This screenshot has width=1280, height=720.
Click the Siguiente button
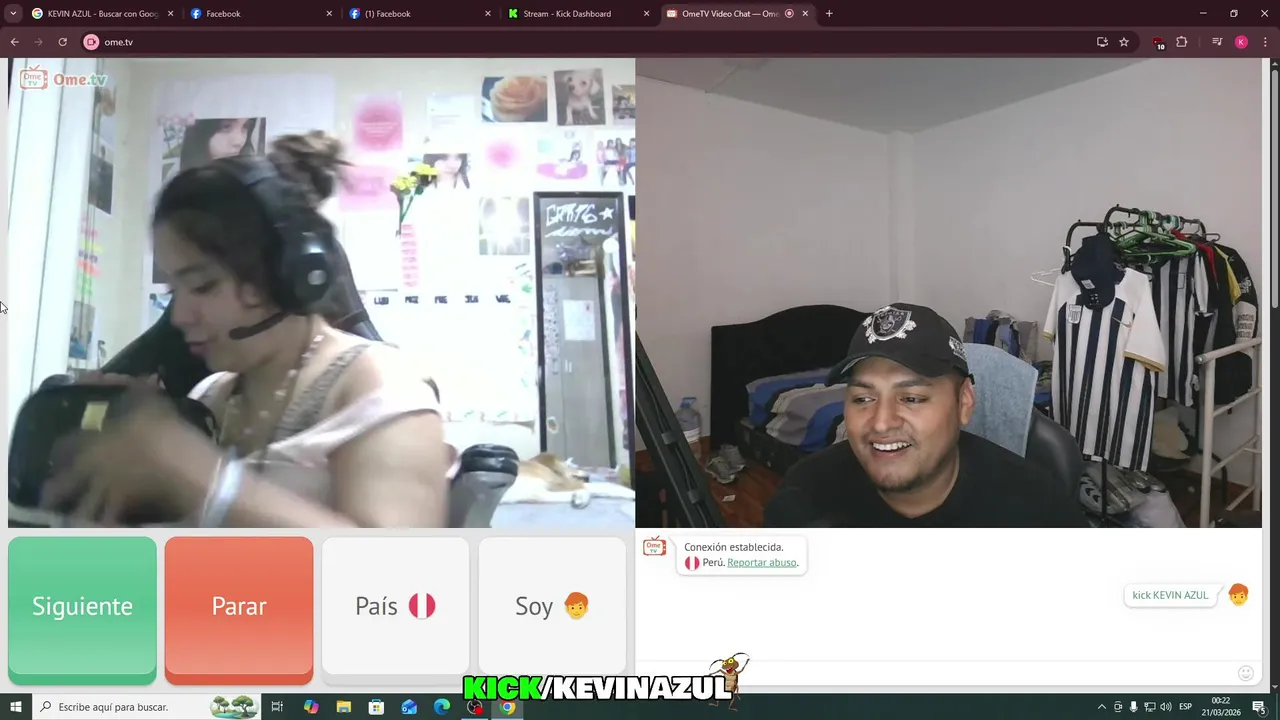(82, 610)
